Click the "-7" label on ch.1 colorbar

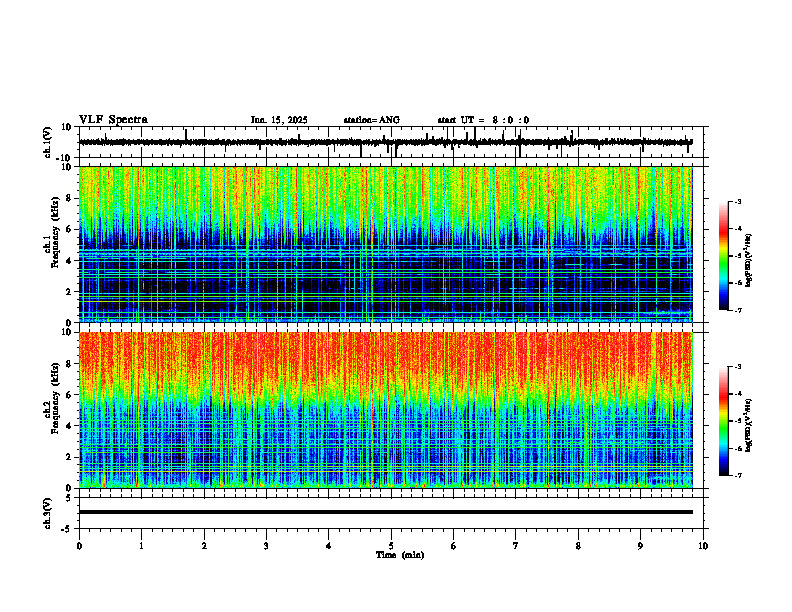738,310
